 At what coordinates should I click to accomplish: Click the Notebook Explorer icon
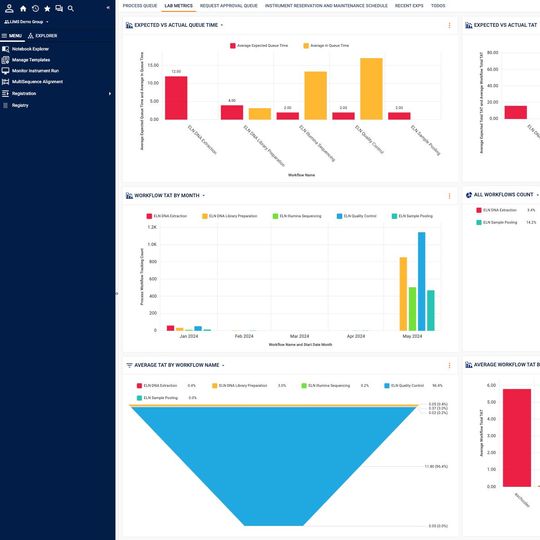6,49
